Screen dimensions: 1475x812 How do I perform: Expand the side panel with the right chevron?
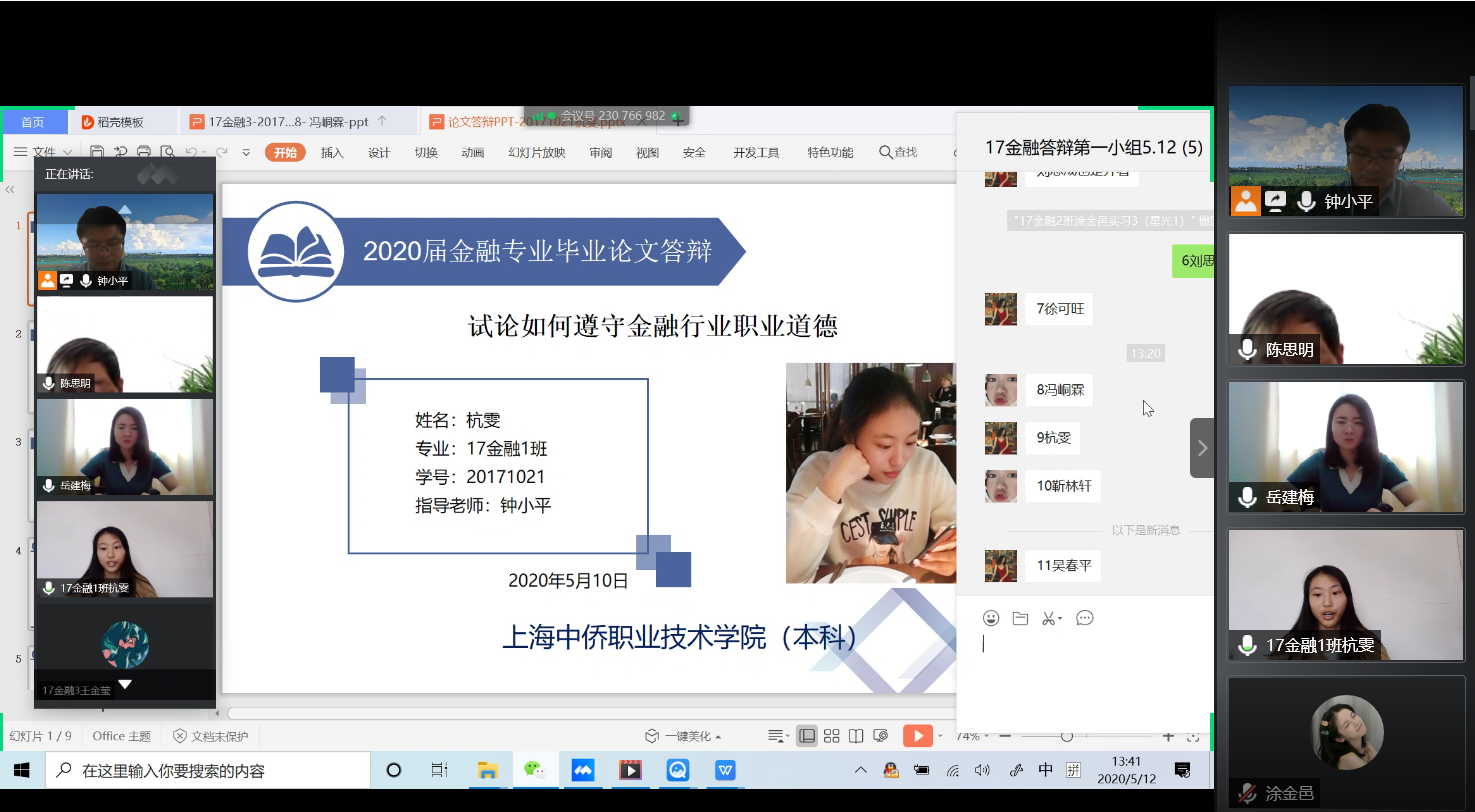click(1202, 448)
